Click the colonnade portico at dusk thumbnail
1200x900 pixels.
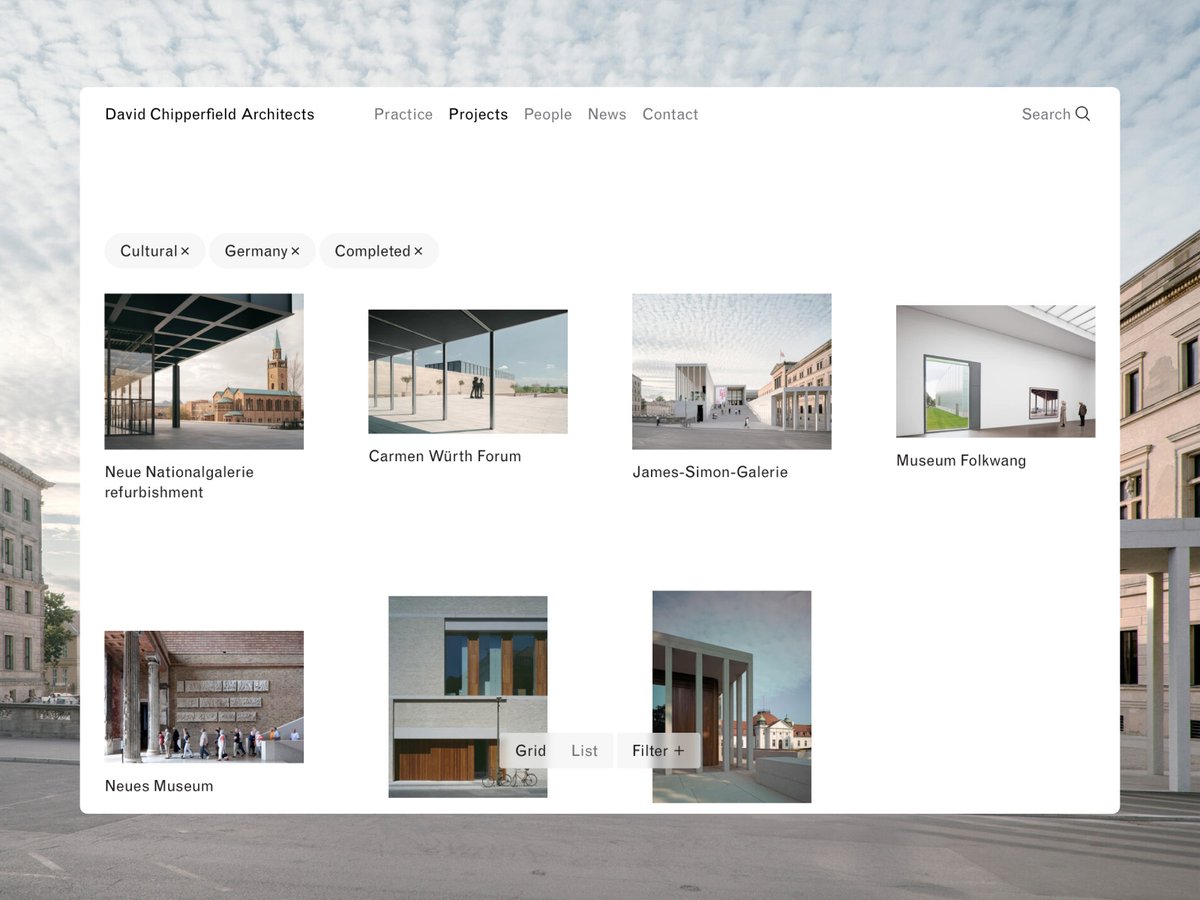[732, 697]
